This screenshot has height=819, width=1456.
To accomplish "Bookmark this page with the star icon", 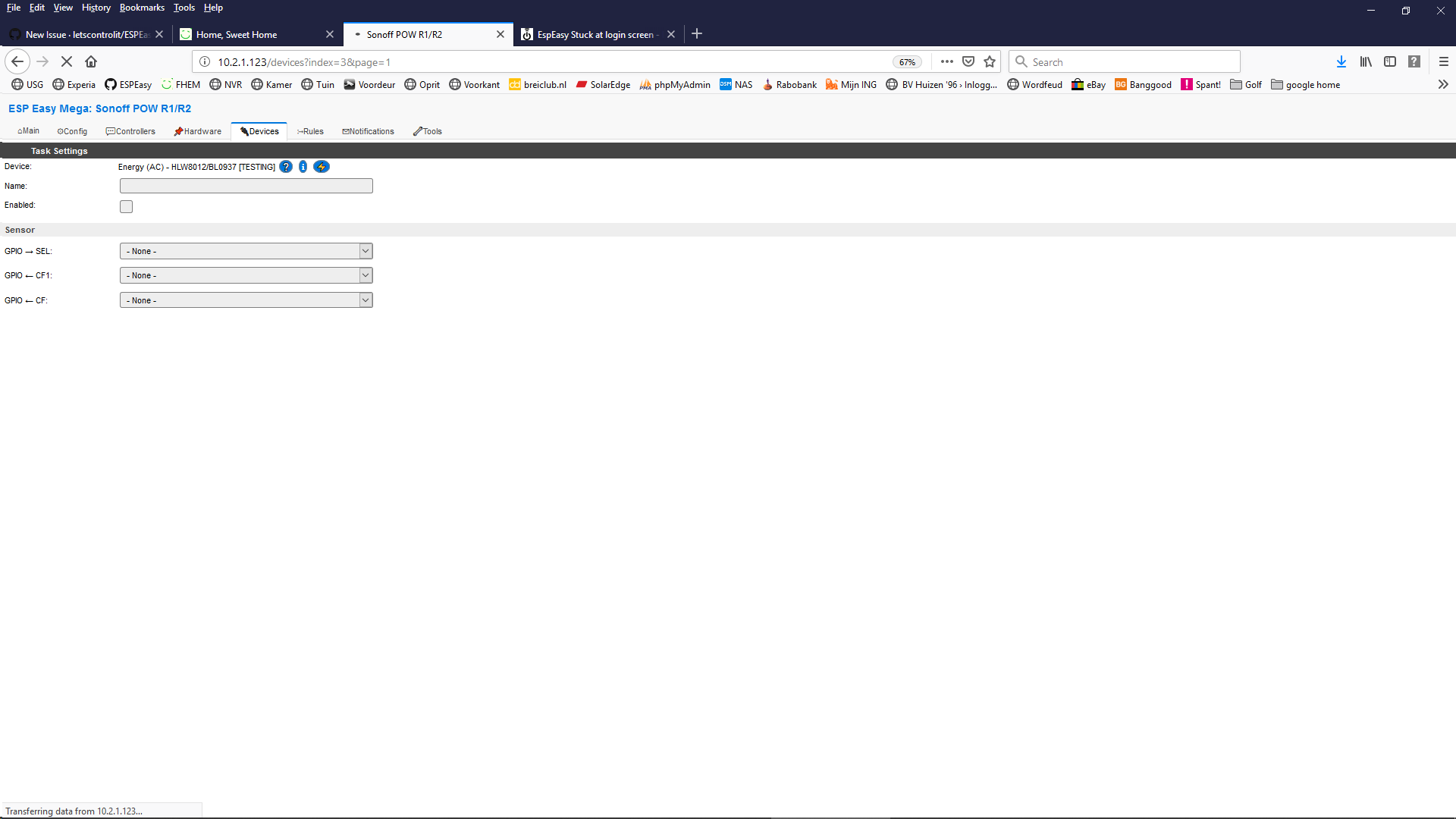I will click(990, 61).
